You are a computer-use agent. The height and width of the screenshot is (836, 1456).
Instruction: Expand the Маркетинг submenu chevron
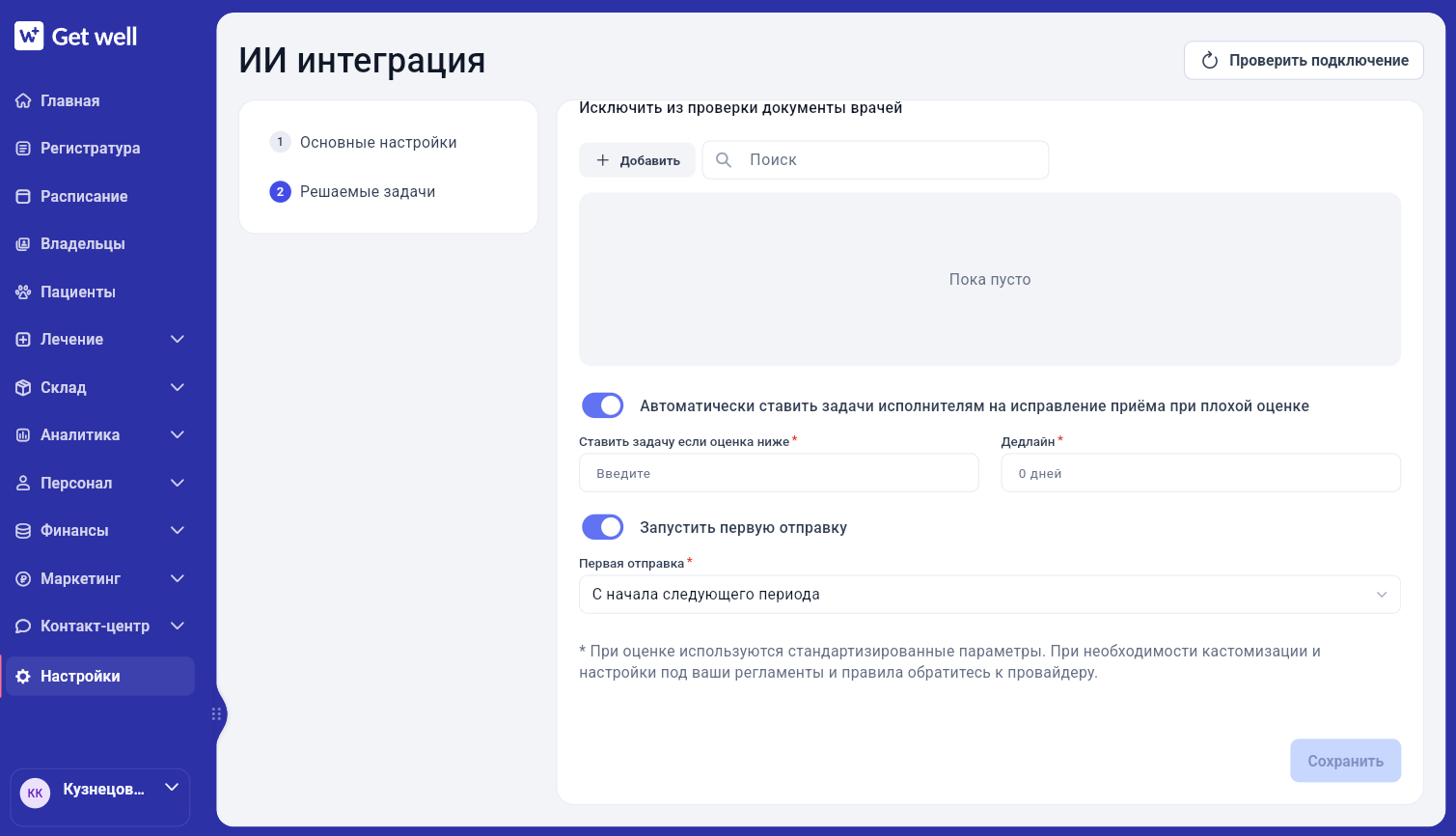click(x=178, y=578)
